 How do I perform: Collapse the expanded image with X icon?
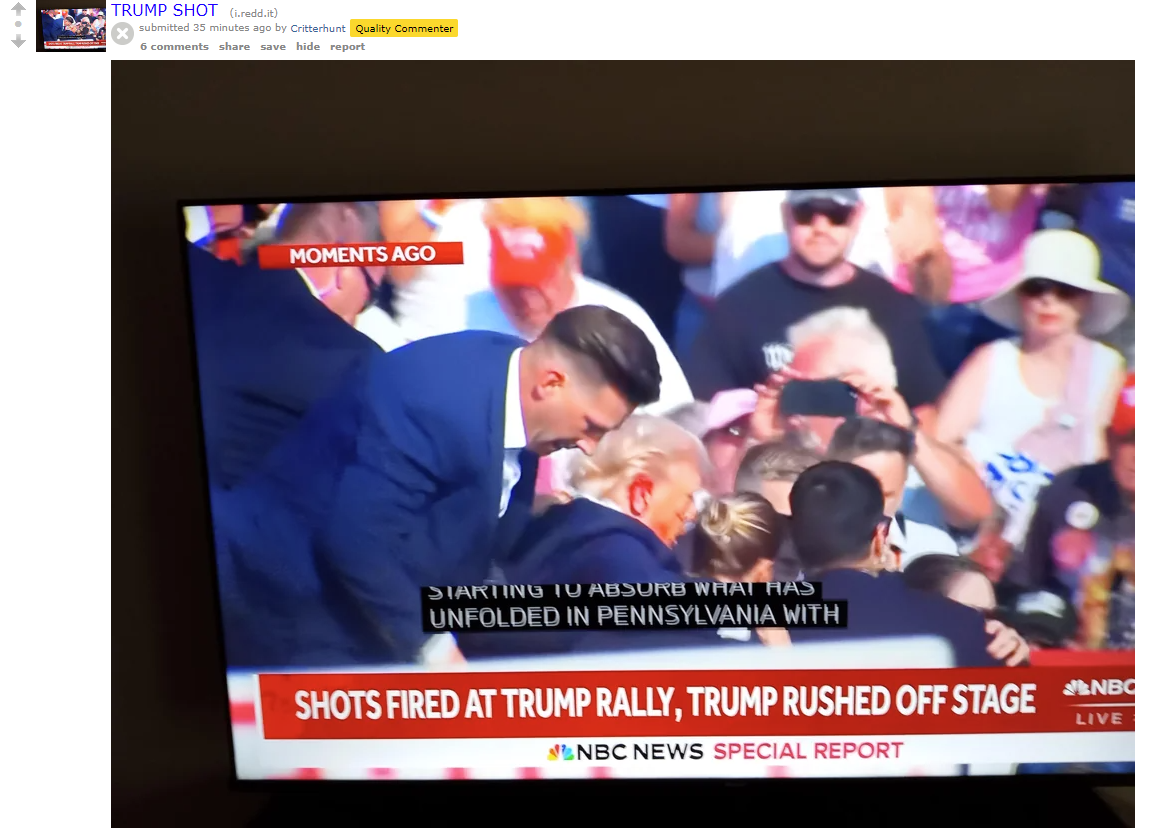[x=122, y=33]
